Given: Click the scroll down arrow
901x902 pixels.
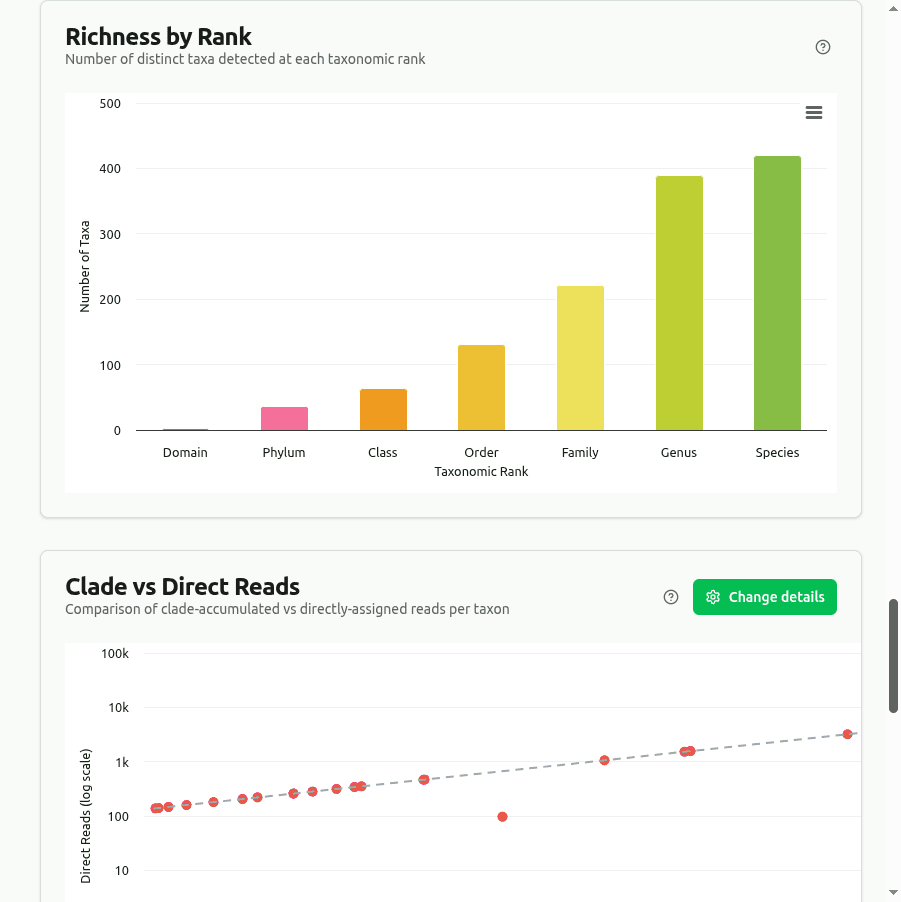Looking at the screenshot, I should click(893, 892).
